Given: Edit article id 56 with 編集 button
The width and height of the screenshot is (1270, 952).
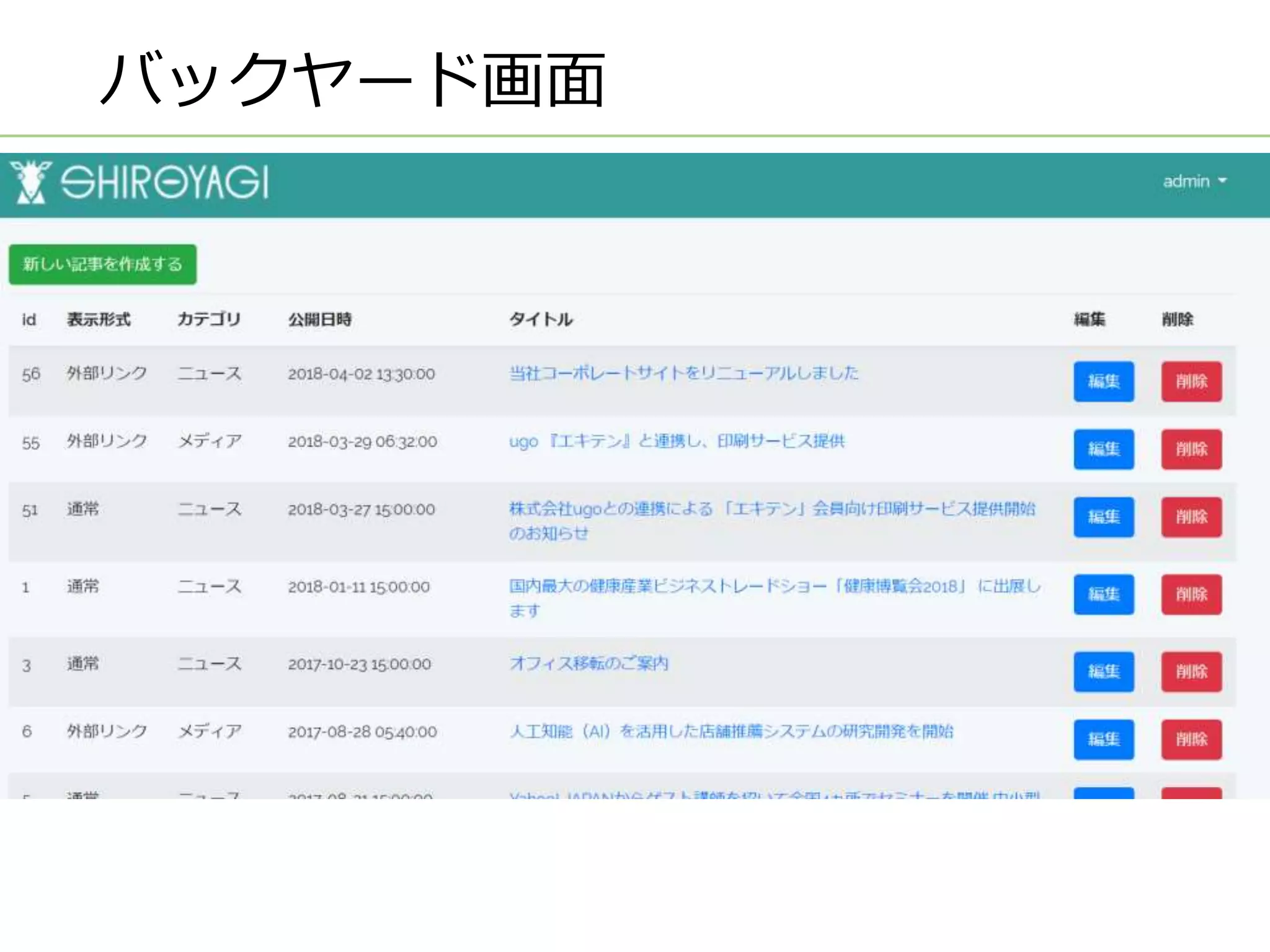Looking at the screenshot, I should coord(1104,381).
